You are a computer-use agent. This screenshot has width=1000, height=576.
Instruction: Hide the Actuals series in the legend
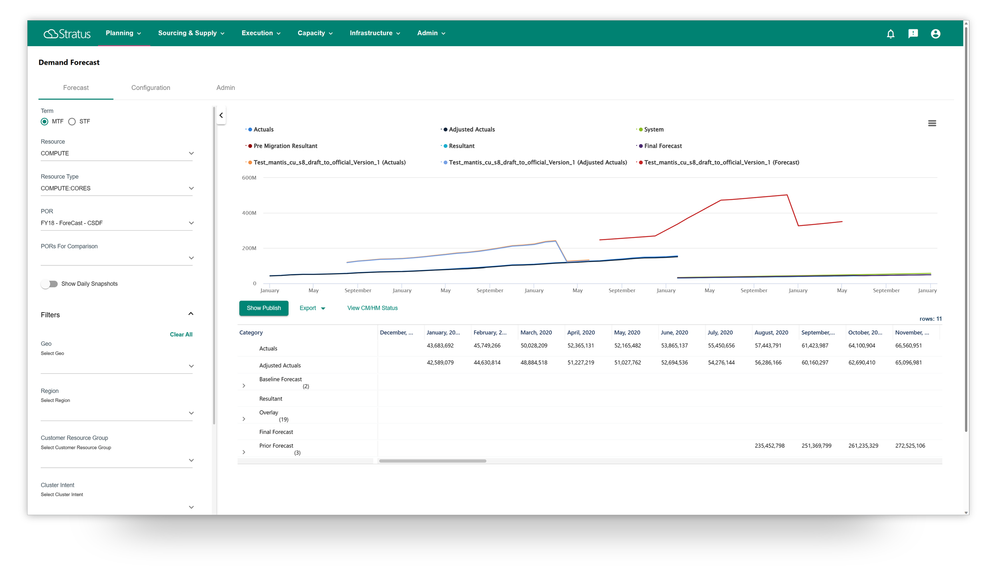259,129
